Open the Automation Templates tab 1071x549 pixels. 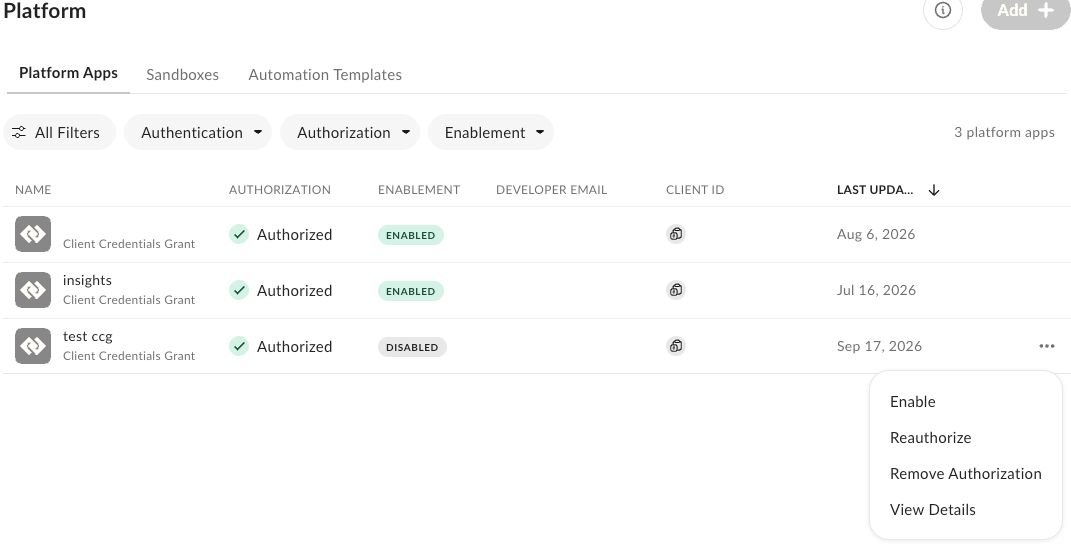(325, 74)
